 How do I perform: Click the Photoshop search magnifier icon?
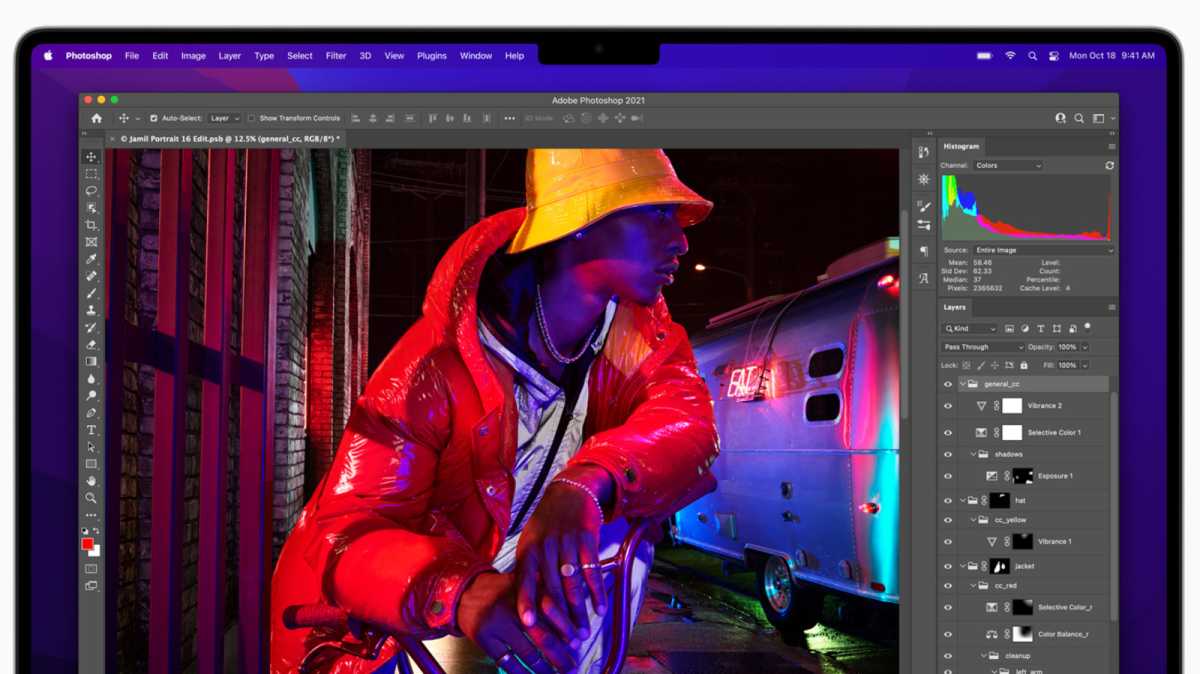[x=1079, y=118]
